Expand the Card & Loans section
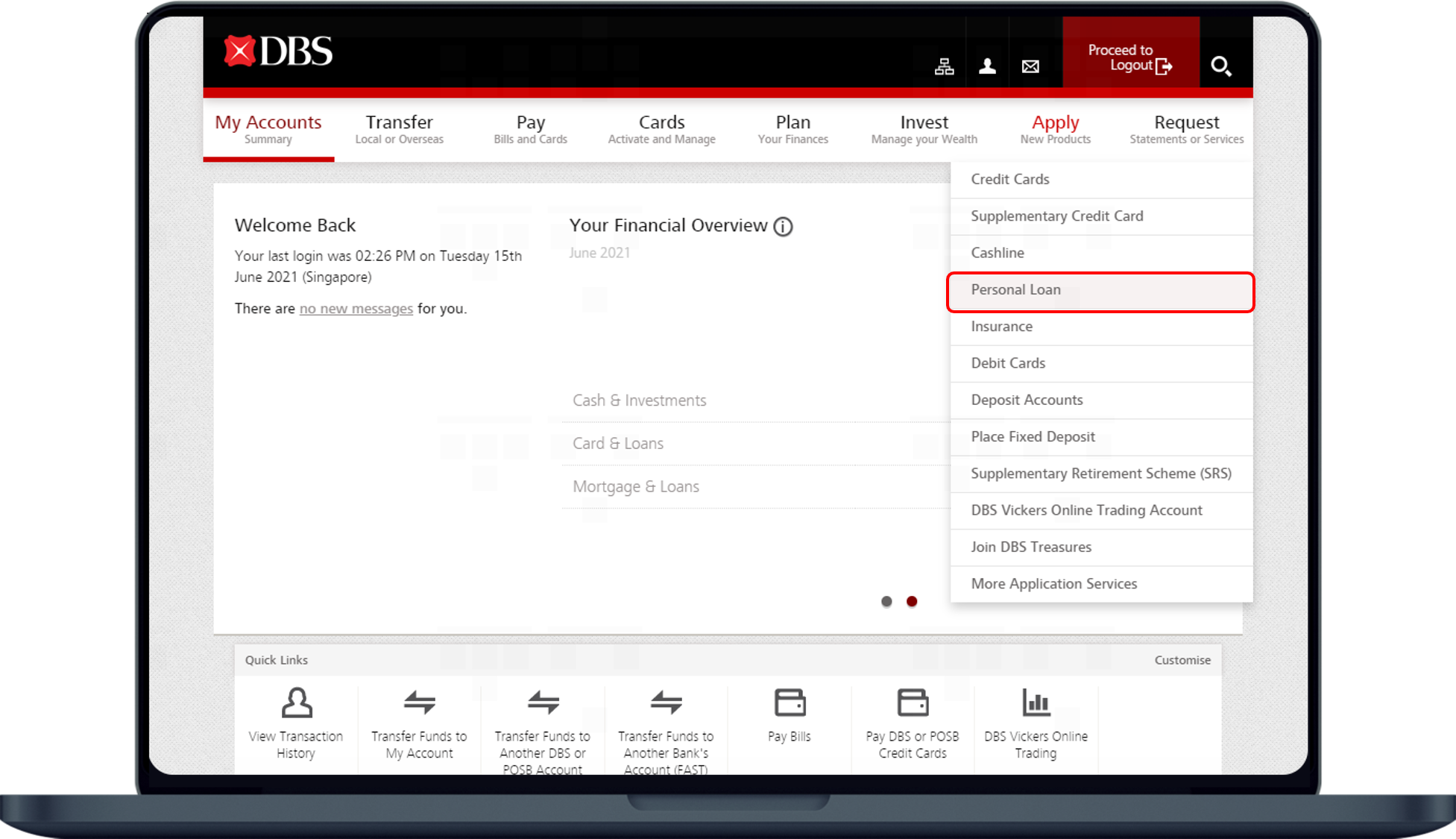Viewport: 1456px width, 839px height. click(617, 444)
